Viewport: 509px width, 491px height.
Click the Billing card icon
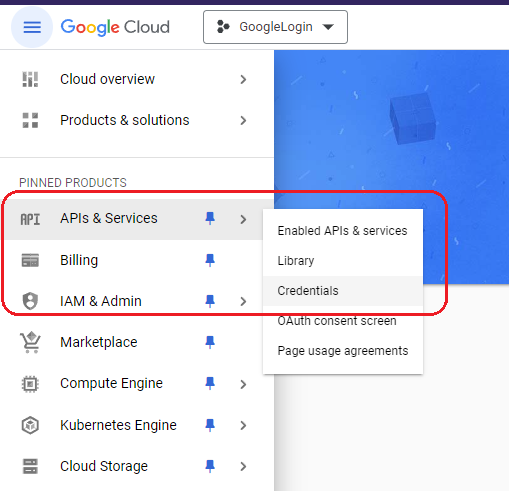pos(30,260)
